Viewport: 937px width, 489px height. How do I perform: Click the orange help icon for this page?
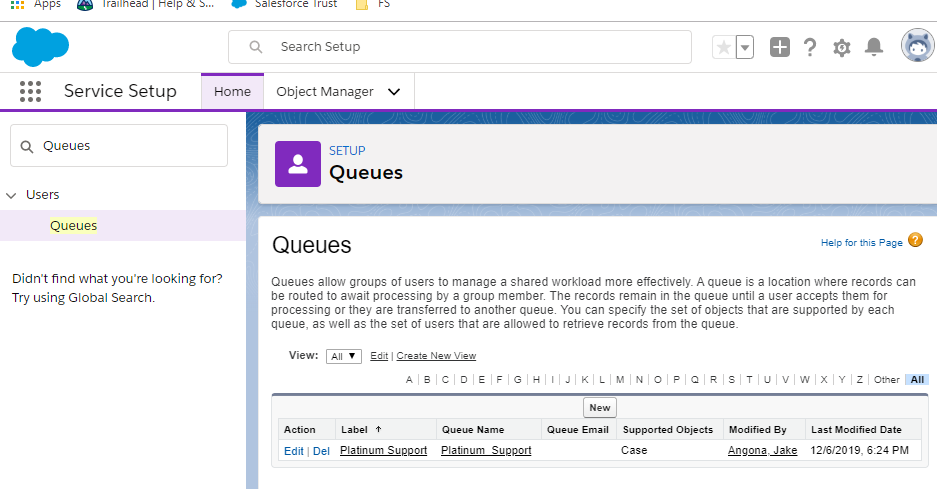915,241
